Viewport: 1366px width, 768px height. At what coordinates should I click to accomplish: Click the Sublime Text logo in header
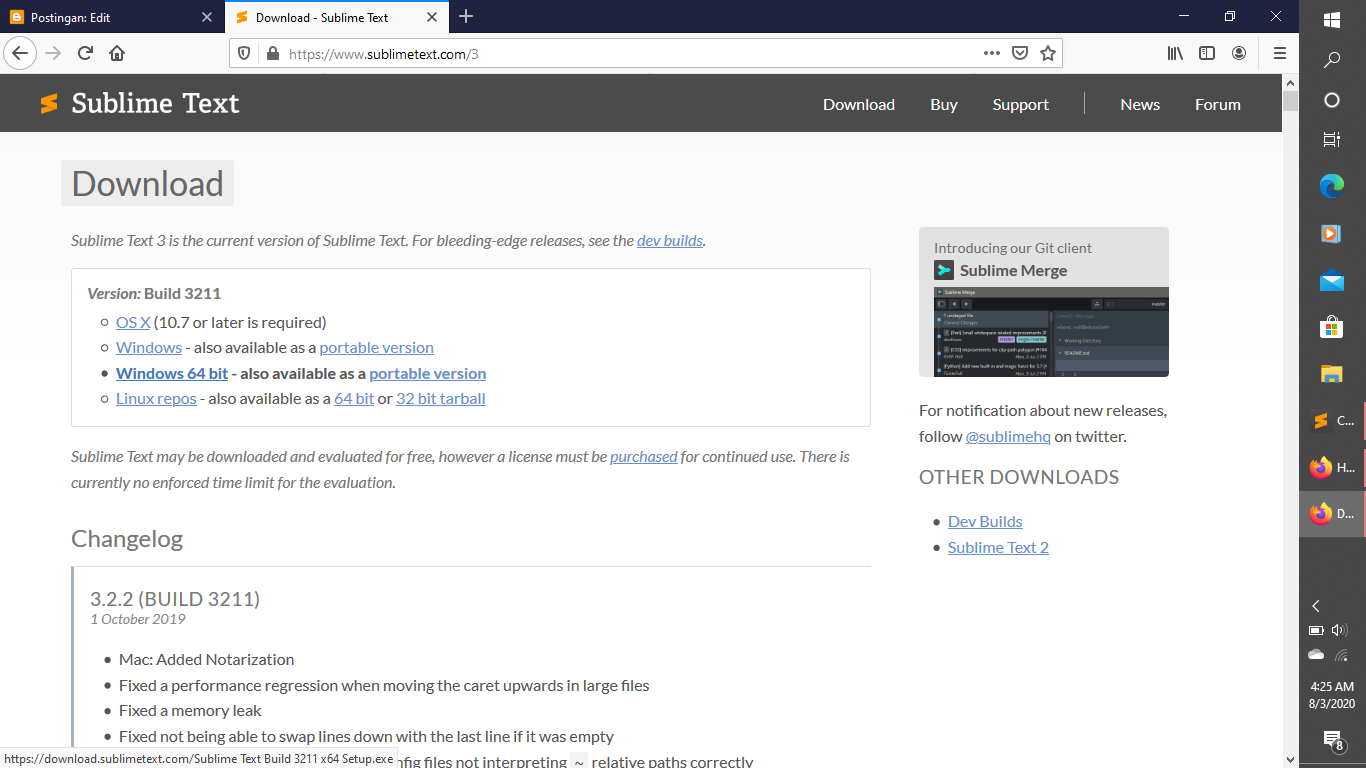click(x=48, y=102)
